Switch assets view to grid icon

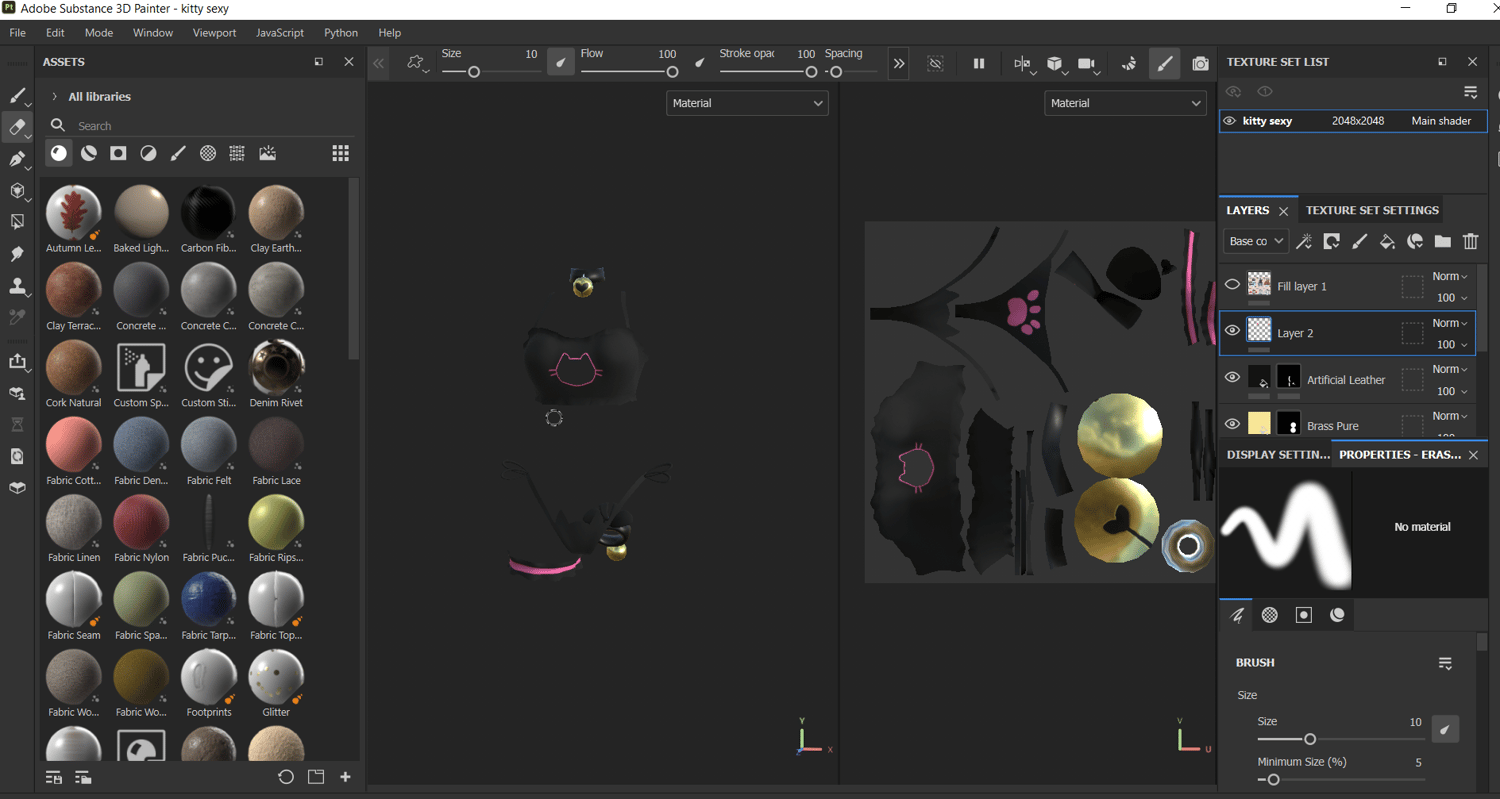(340, 153)
